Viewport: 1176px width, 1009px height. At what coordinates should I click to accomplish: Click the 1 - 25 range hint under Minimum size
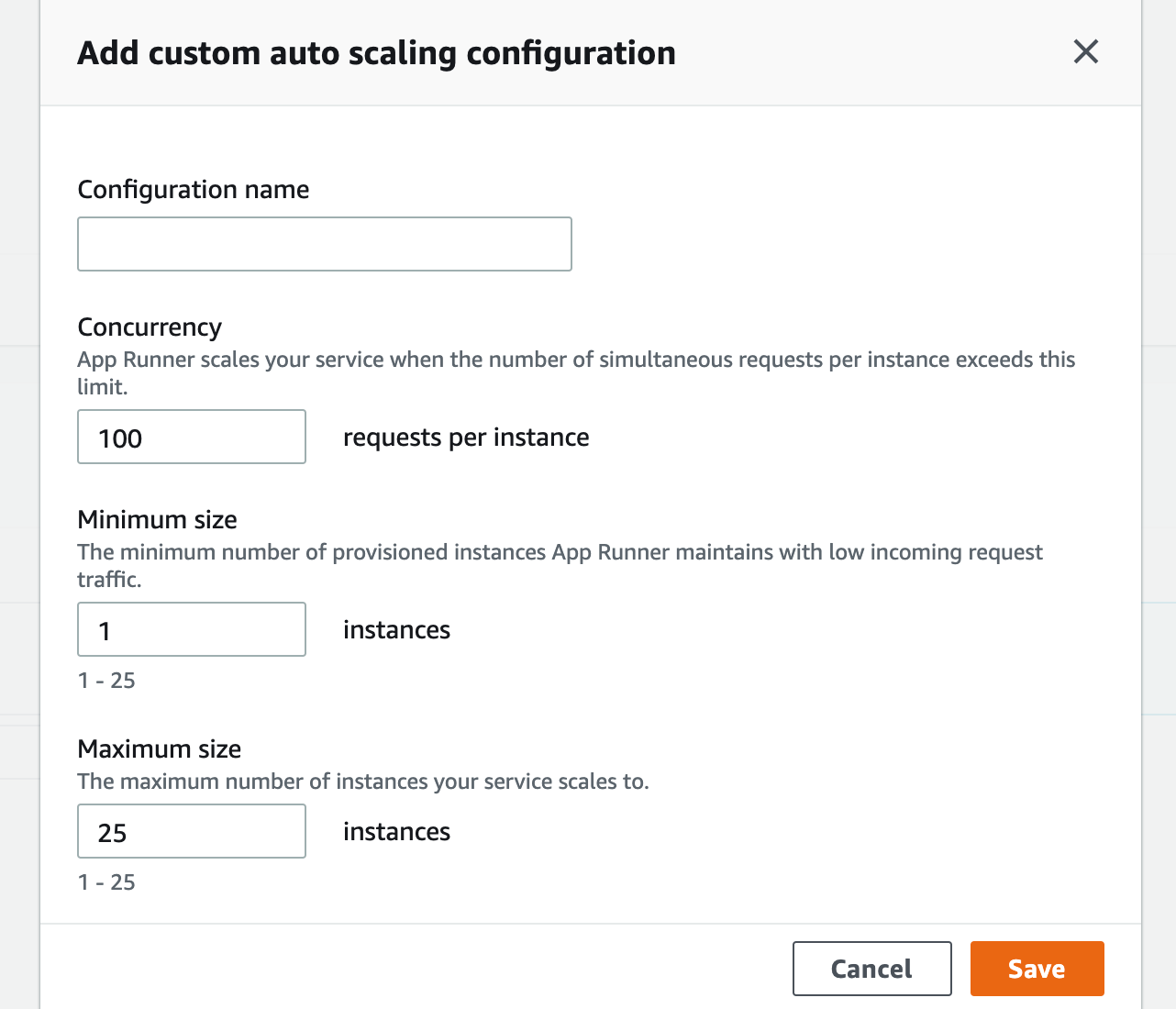105,680
